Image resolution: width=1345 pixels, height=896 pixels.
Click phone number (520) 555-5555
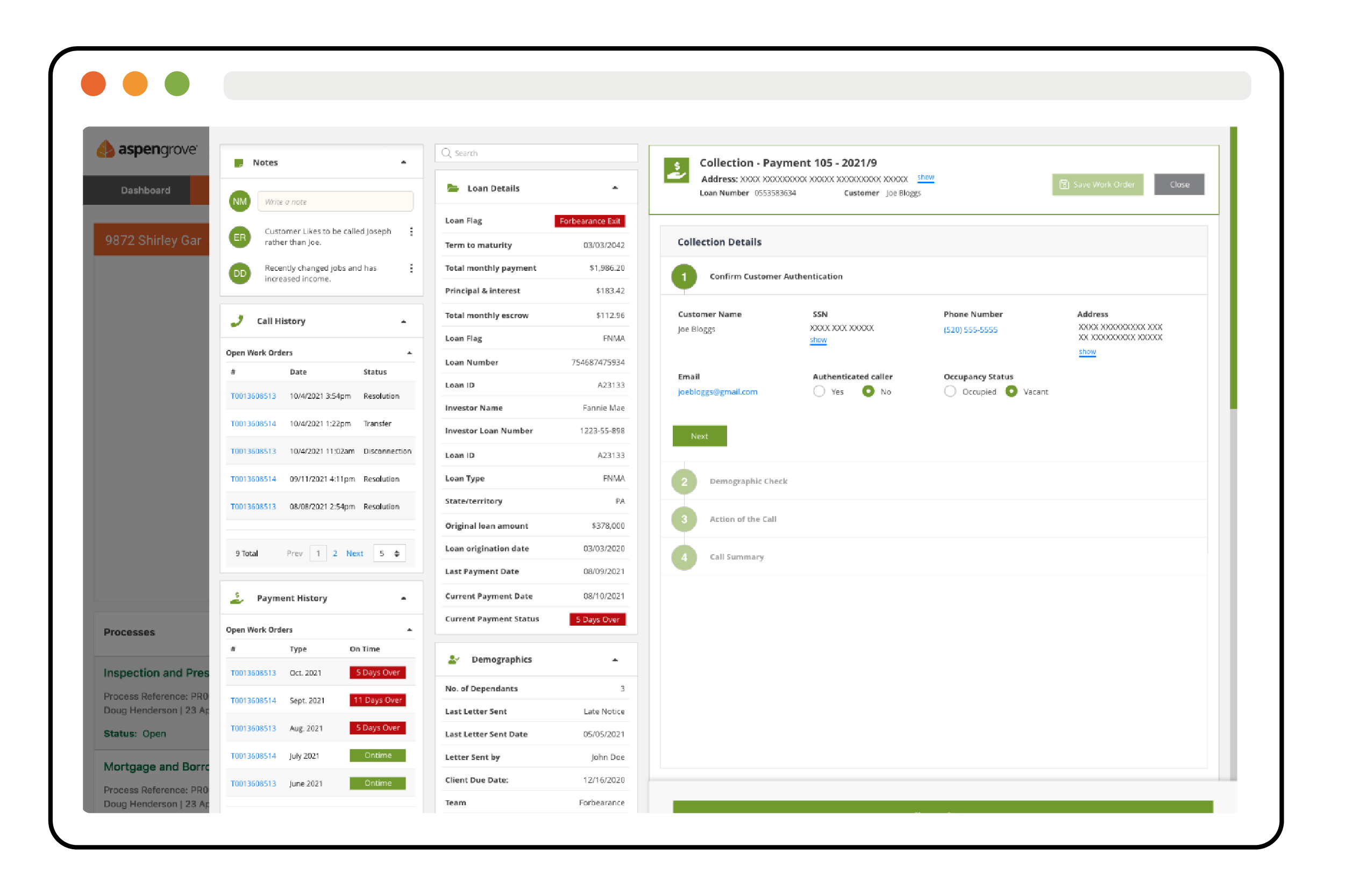970,329
